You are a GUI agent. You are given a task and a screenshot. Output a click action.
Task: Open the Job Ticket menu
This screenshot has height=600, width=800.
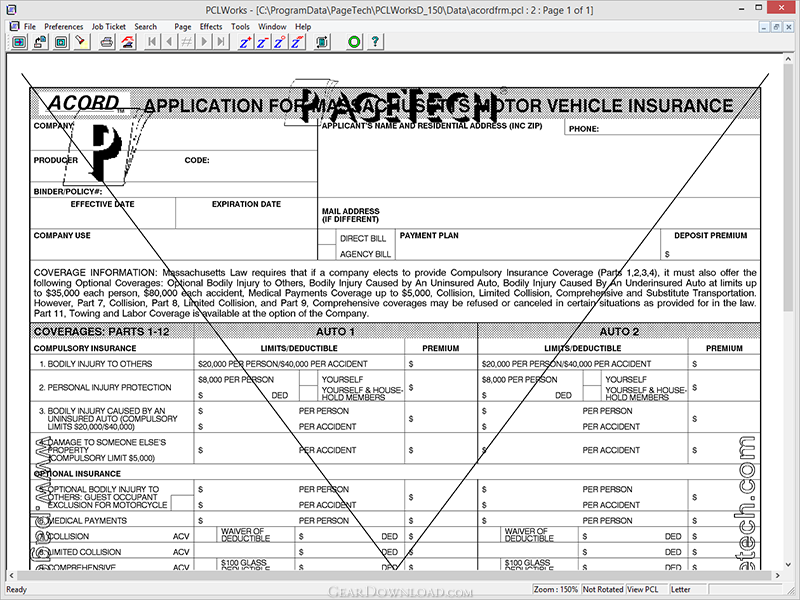pyautogui.click(x=108, y=27)
